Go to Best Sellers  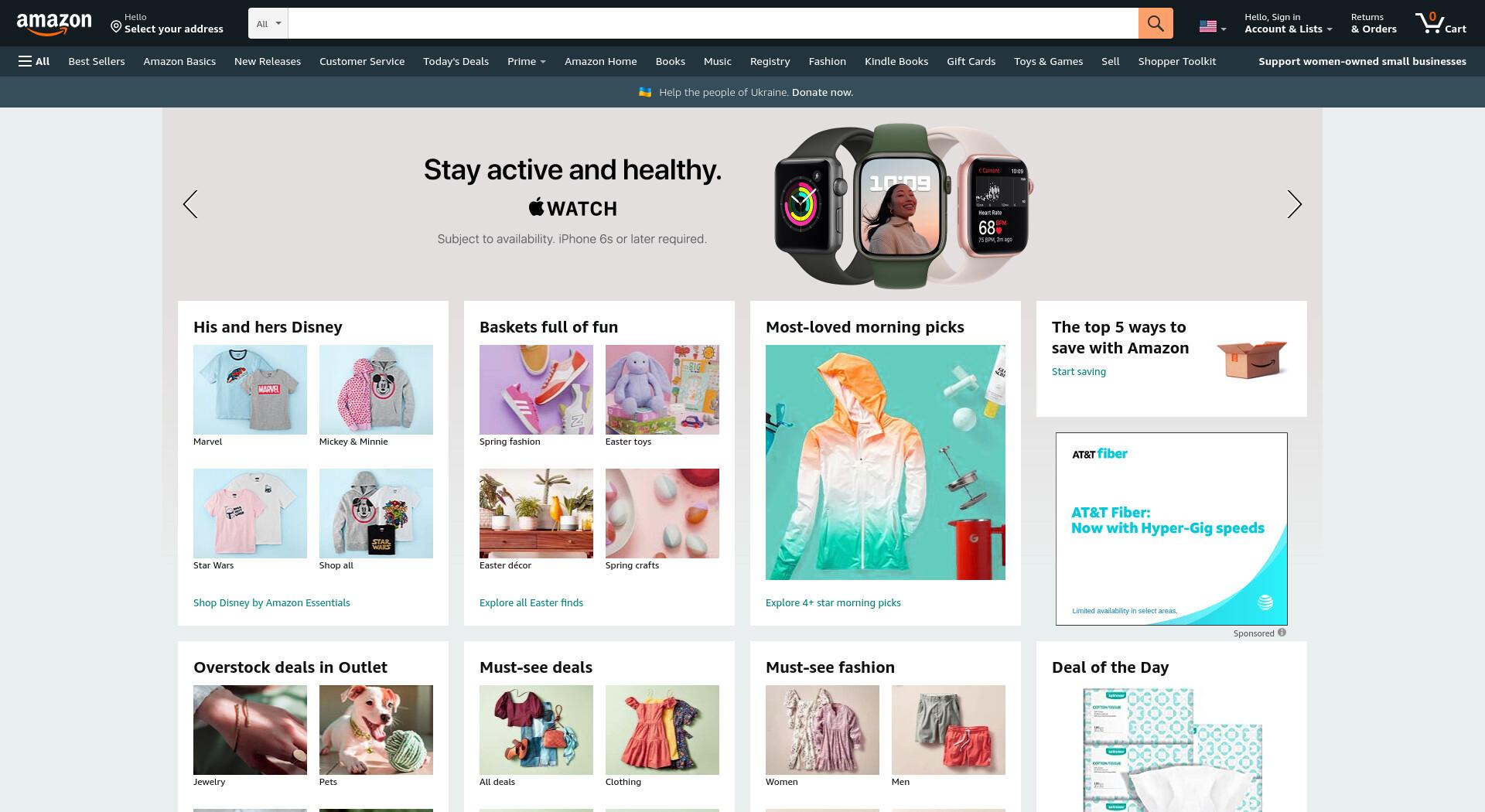[97, 61]
